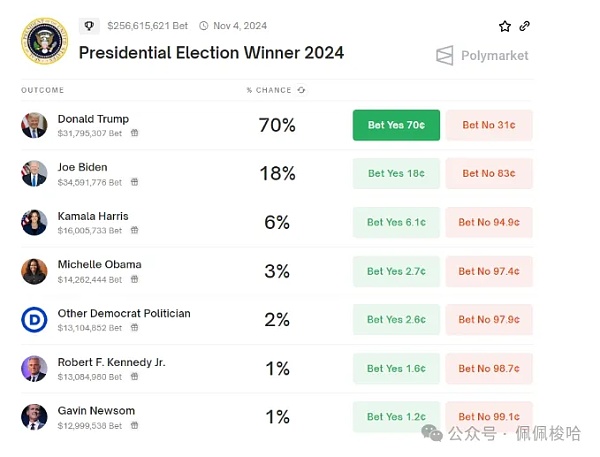Click the trophy icon near bet total

(x=89, y=26)
